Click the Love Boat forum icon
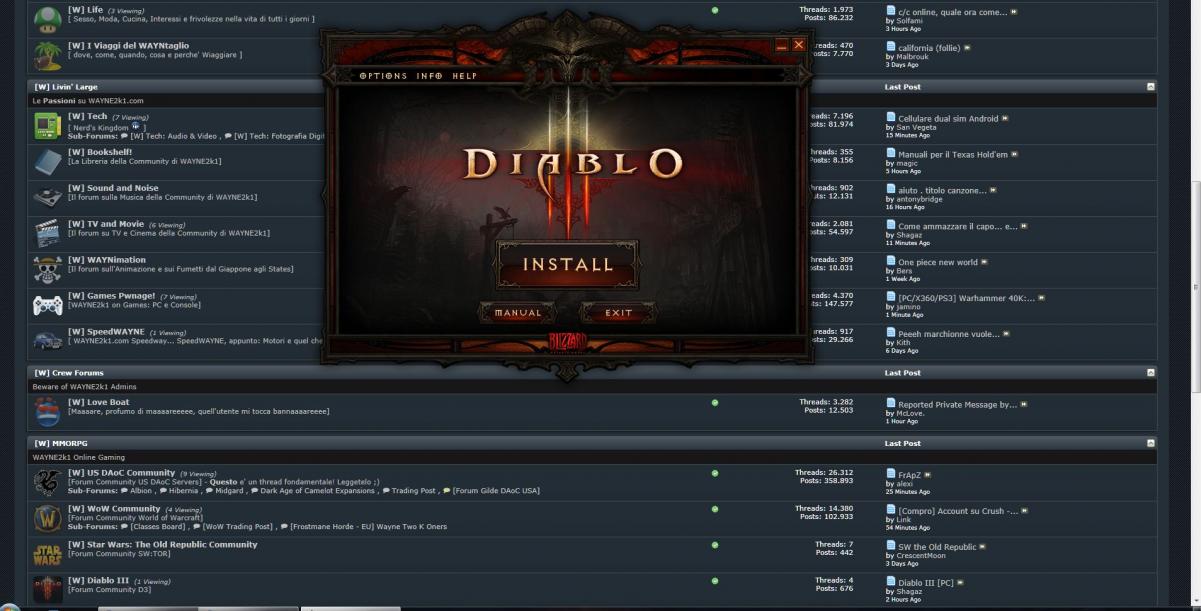Viewport: 1201px width, 611px height. click(x=47, y=411)
